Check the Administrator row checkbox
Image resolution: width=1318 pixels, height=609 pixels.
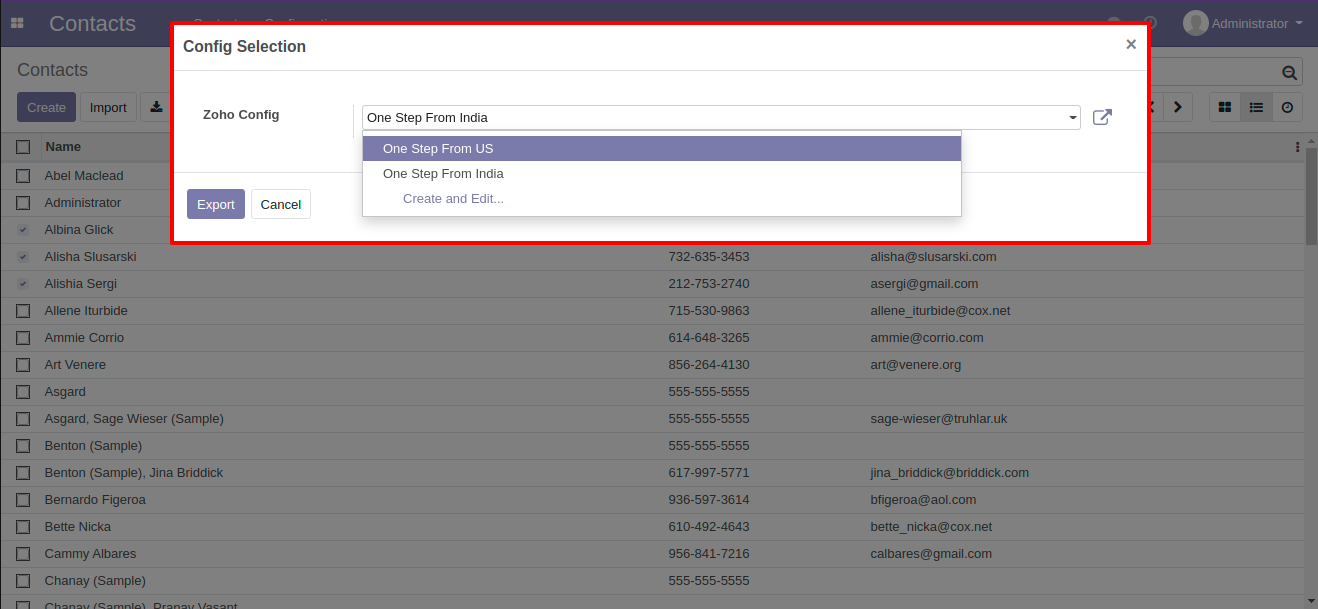pyautogui.click(x=23, y=203)
